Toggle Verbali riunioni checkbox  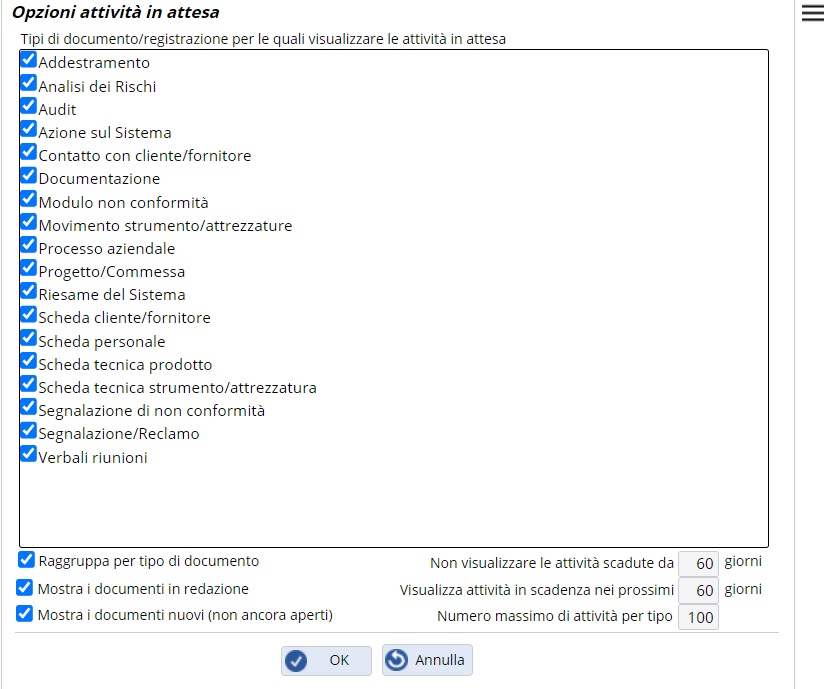click(x=29, y=455)
